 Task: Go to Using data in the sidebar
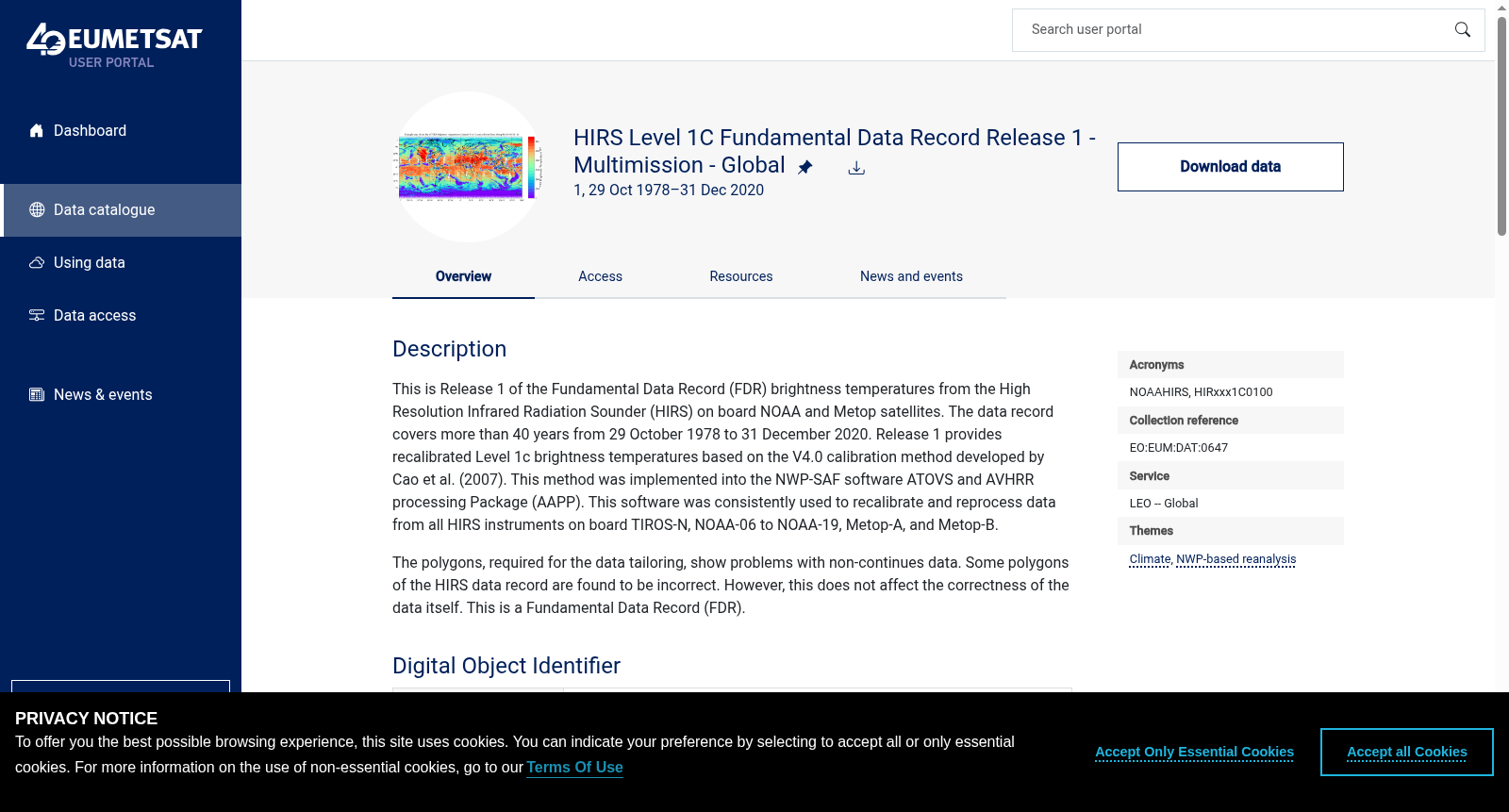coord(121,263)
